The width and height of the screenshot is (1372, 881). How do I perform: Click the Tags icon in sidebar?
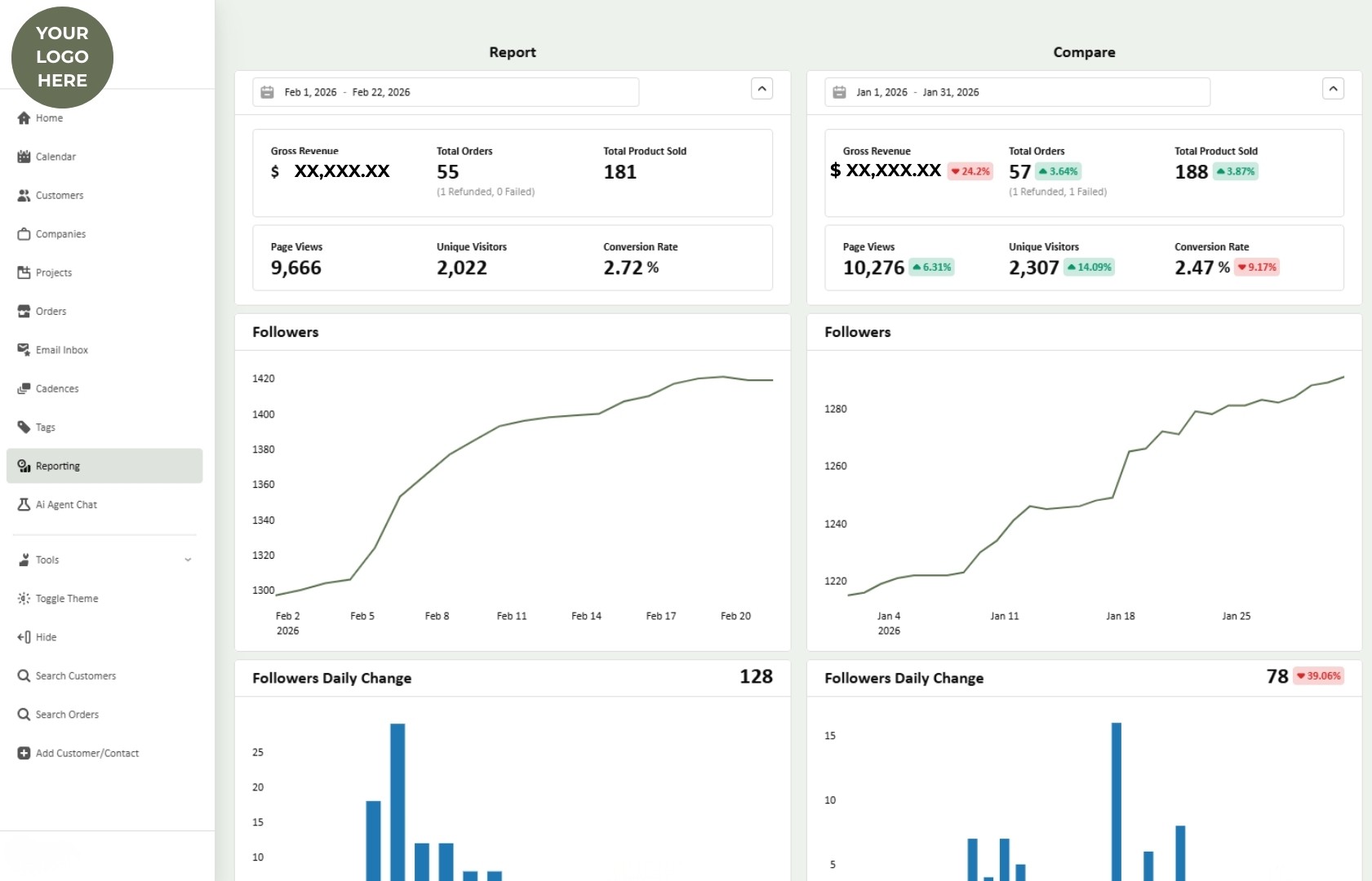tap(24, 427)
